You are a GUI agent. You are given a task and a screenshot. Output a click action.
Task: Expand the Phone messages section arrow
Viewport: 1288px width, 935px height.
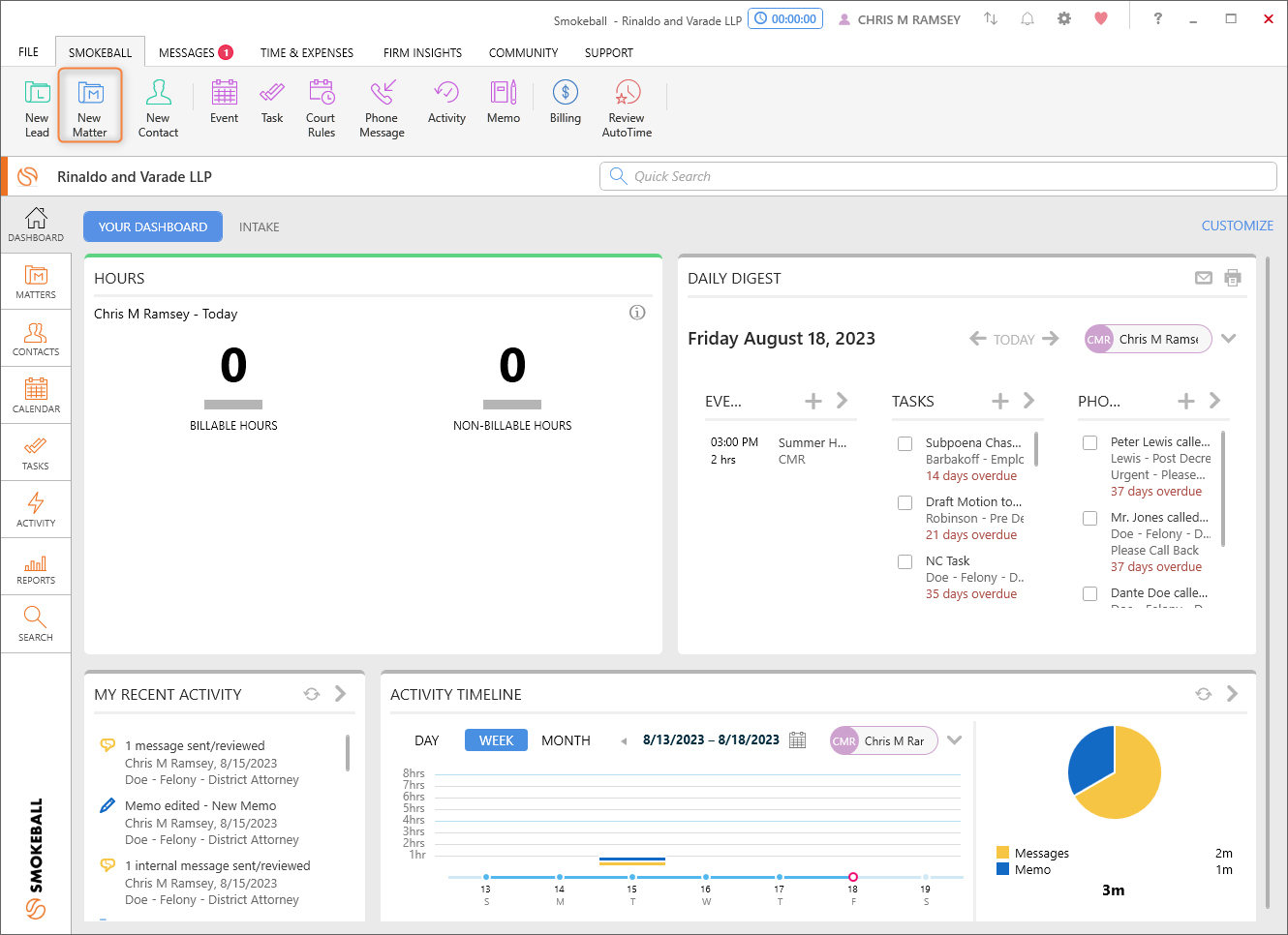tap(1214, 401)
